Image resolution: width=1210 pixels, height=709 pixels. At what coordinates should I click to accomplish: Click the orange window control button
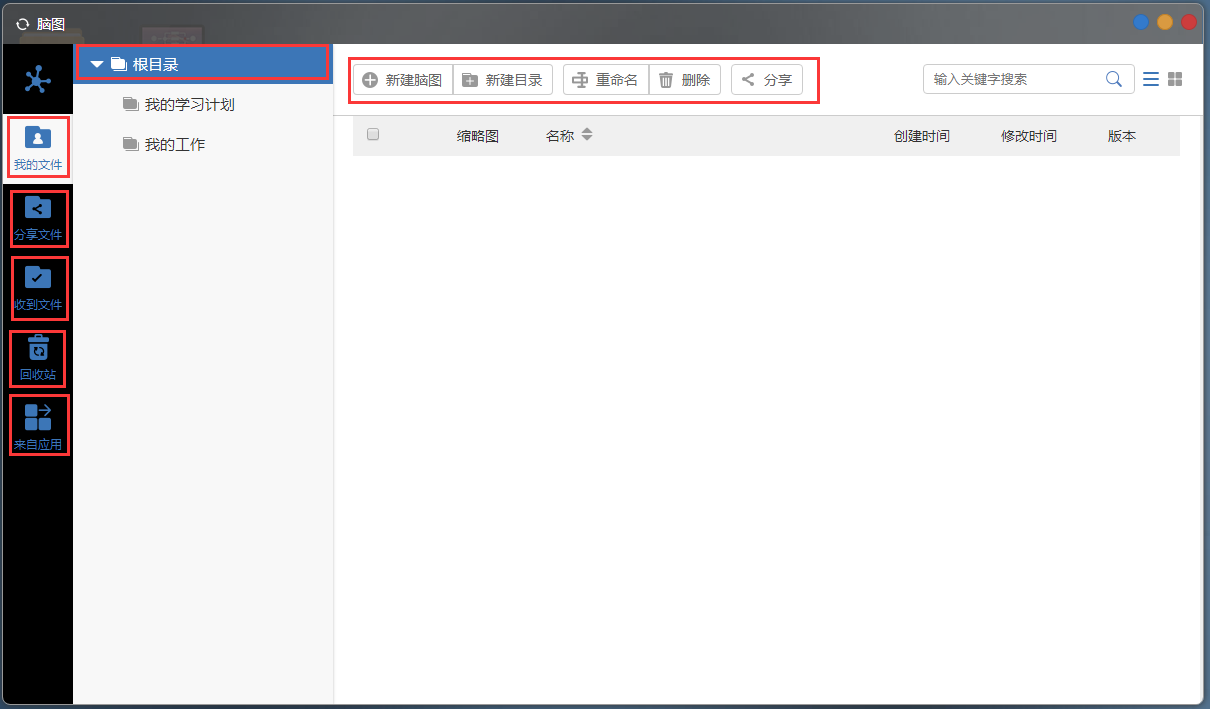pos(1165,22)
